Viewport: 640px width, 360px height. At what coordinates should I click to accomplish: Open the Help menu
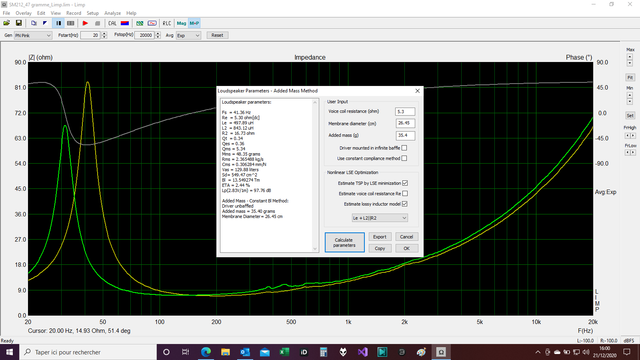tap(131, 13)
